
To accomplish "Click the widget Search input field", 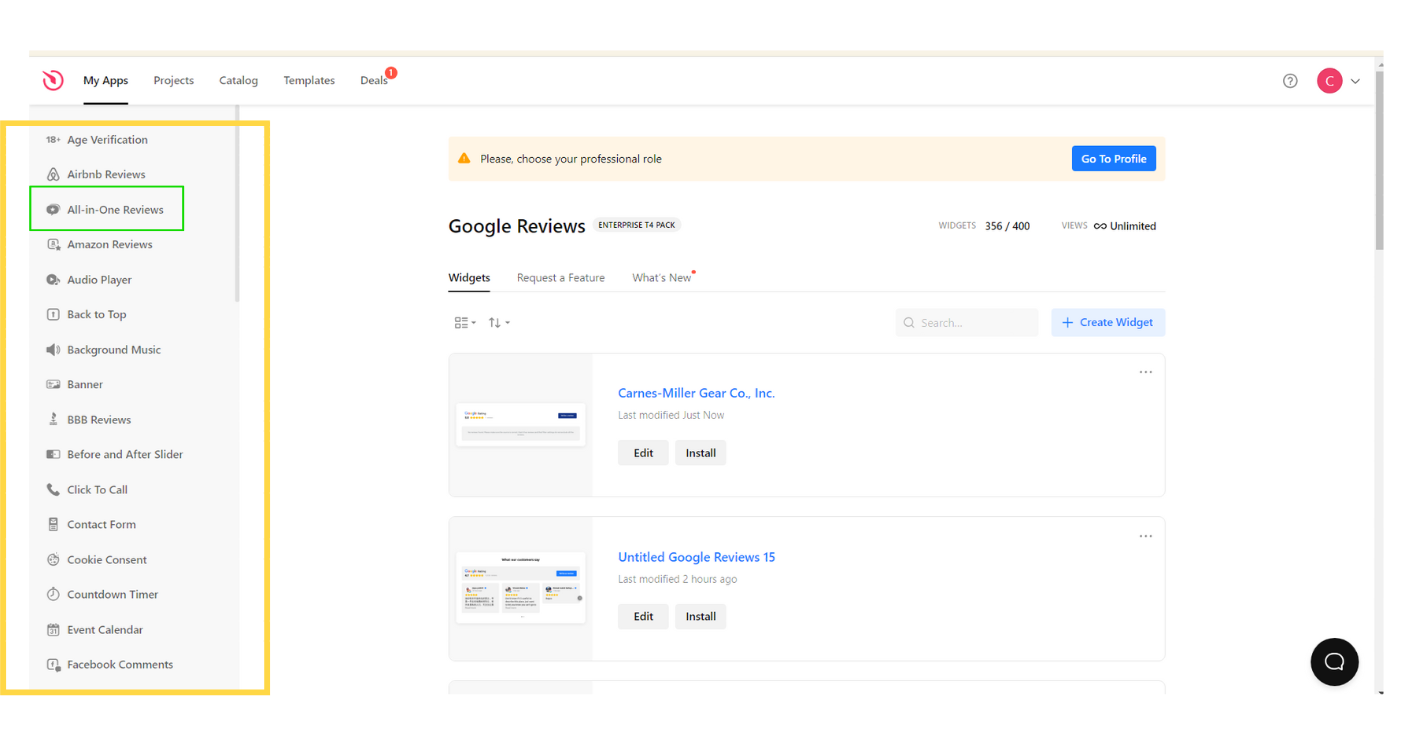I will pyautogui.click(x=967, y=322).
